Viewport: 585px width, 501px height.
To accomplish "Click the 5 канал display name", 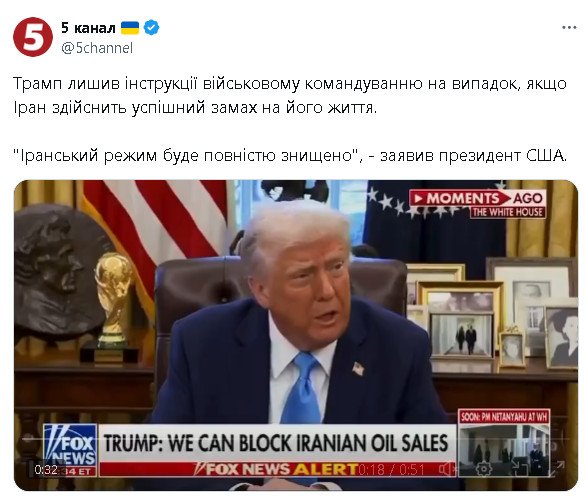I will click(88, 28).
